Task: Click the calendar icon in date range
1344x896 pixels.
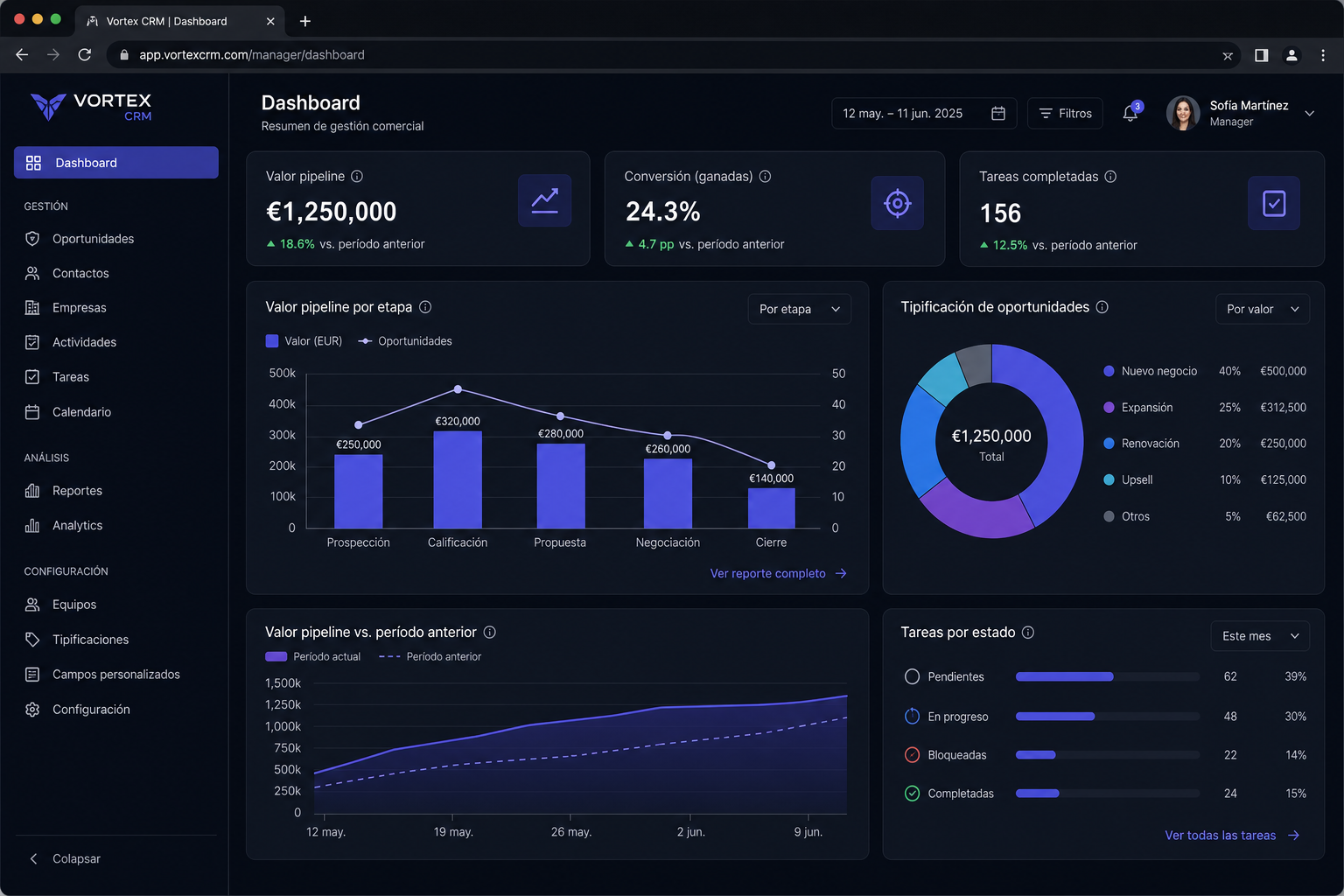Action: click(998, 114)
